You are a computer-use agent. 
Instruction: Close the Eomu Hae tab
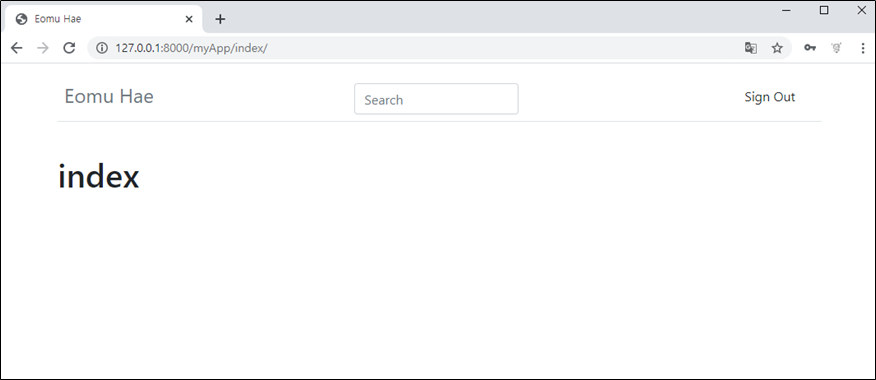[189, 19]
